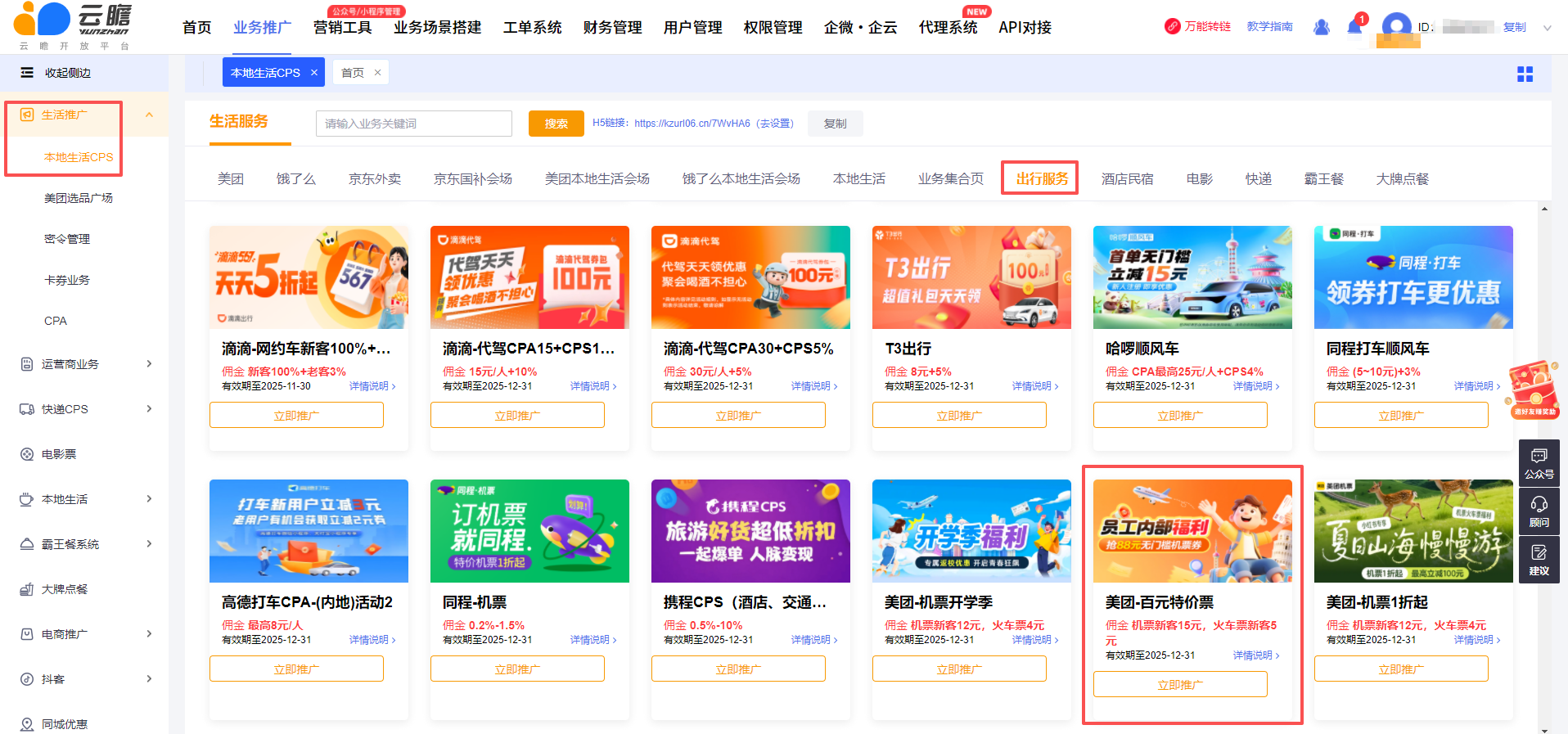Collapse sidebar with 收起侧边 icon
The width and height of the screenshot is (1568, 734).
click(27, 73)
